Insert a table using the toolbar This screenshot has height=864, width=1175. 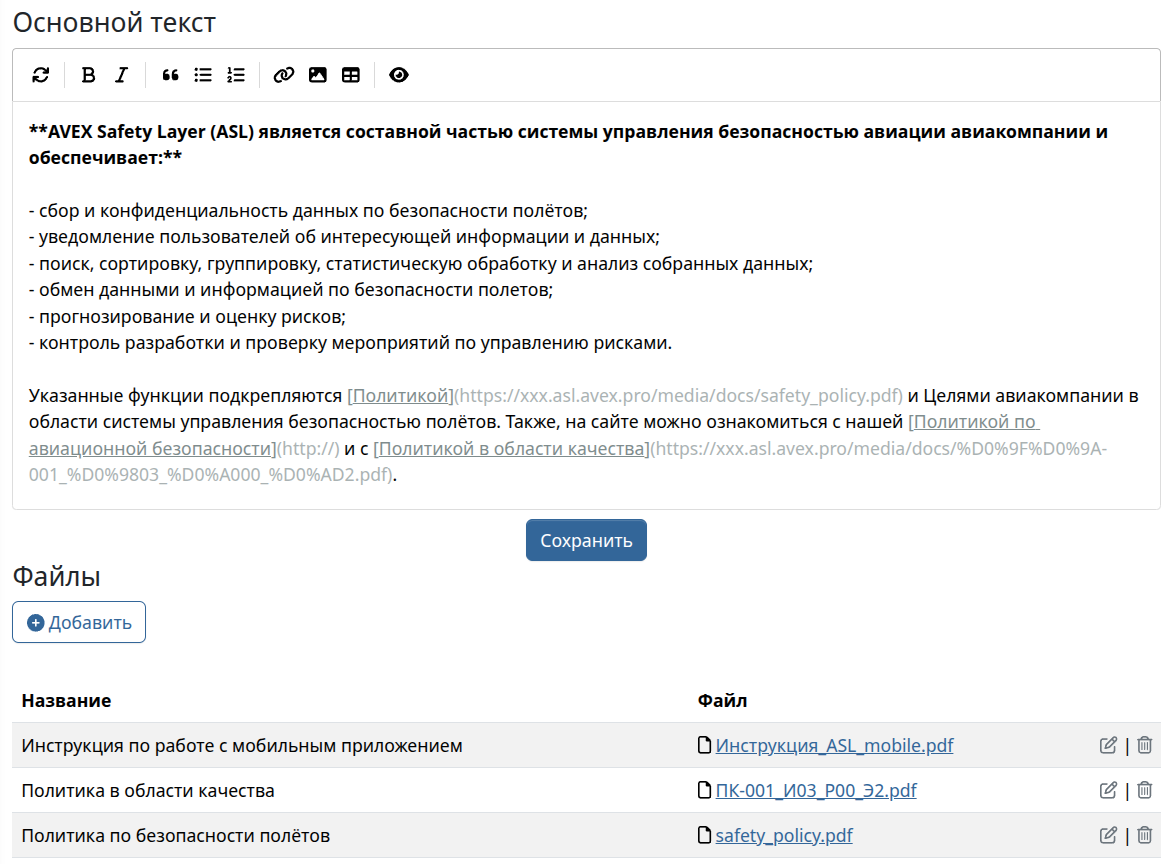pos(351,75)
